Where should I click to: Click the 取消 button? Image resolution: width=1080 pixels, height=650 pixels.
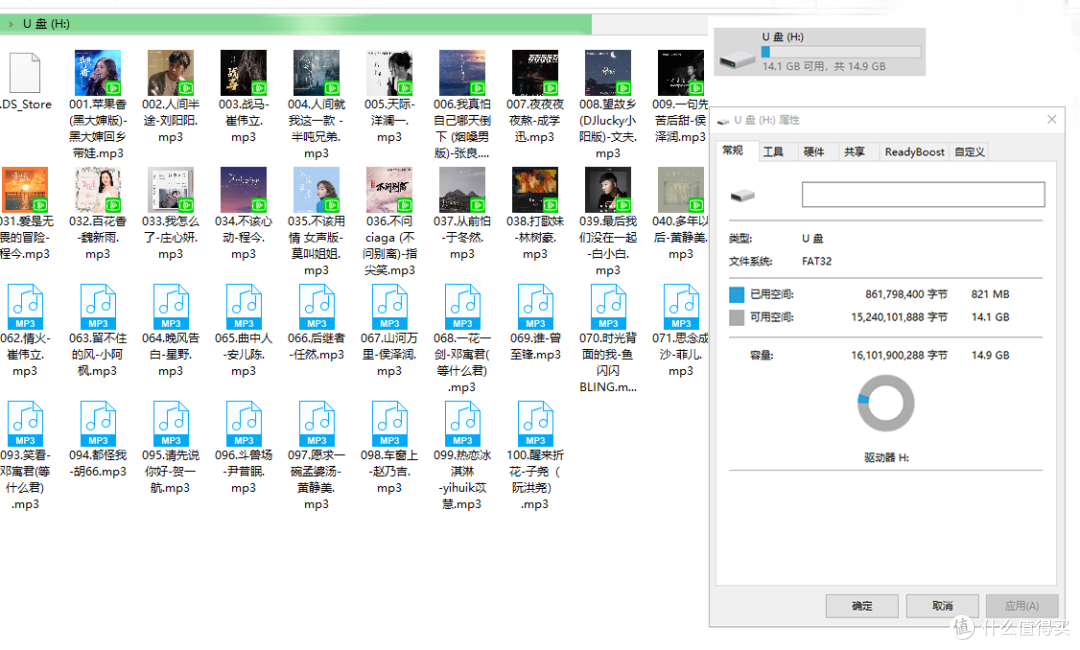[x=942, y=606]
